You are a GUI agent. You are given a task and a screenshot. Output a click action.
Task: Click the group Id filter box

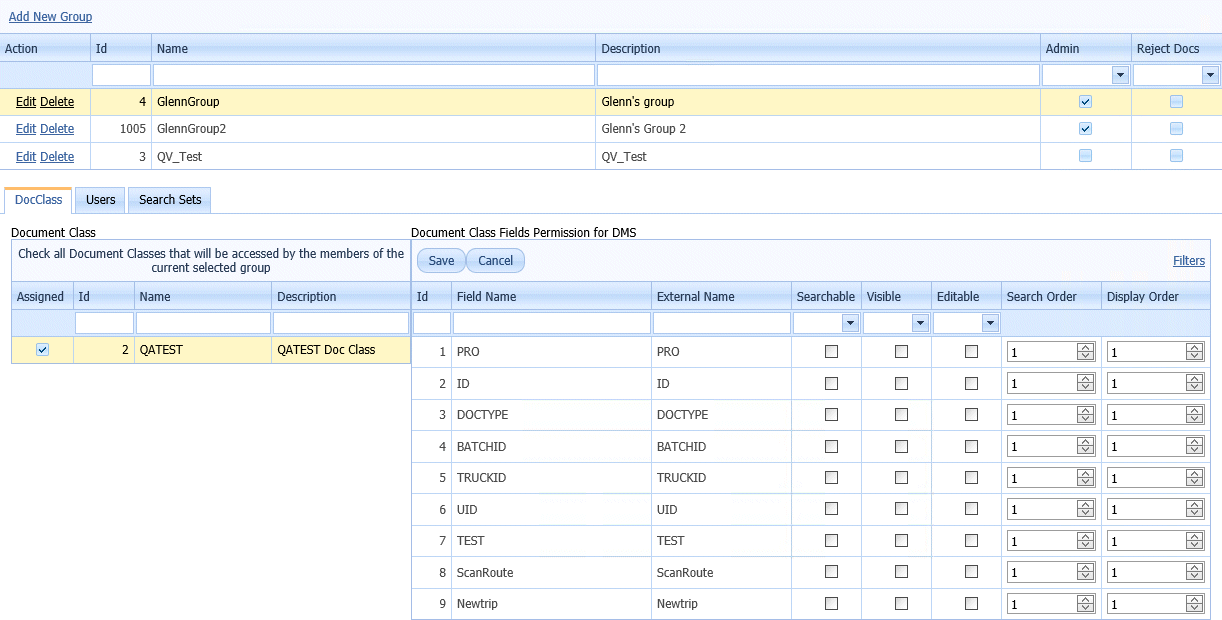tap(121, 75)
